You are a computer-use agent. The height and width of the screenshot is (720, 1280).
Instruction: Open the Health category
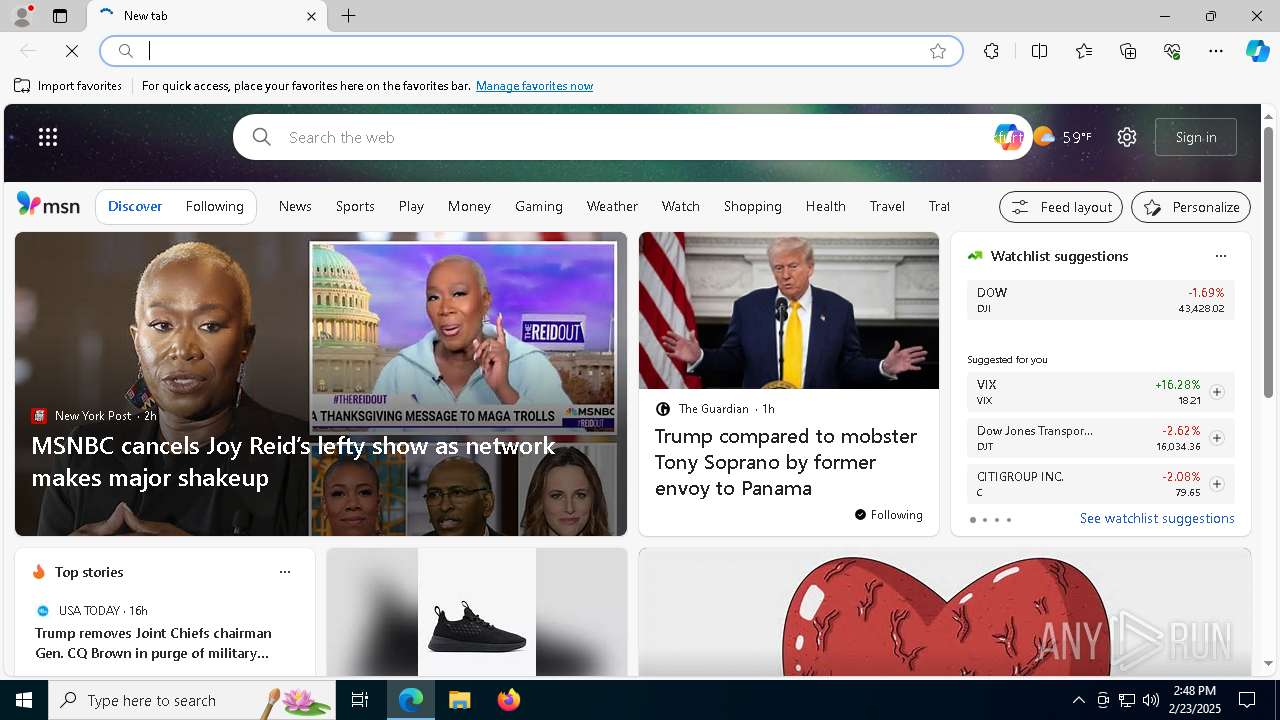[x=825, y=206]
